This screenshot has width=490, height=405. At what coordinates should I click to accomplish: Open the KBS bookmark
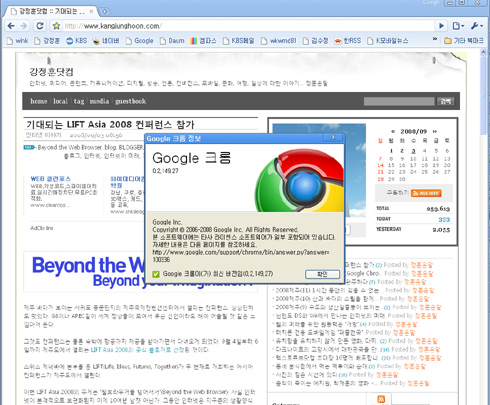pos(76,41)
